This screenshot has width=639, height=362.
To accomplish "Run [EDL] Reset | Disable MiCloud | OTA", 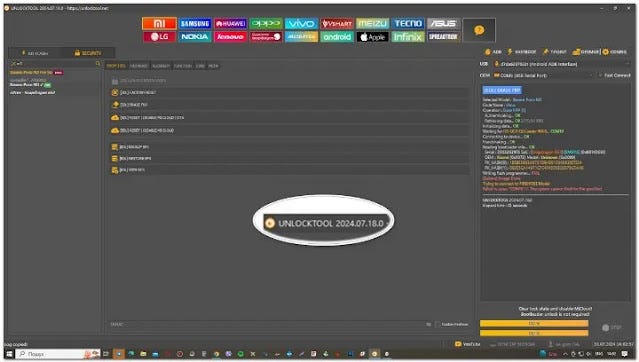I will coord(290,117).
